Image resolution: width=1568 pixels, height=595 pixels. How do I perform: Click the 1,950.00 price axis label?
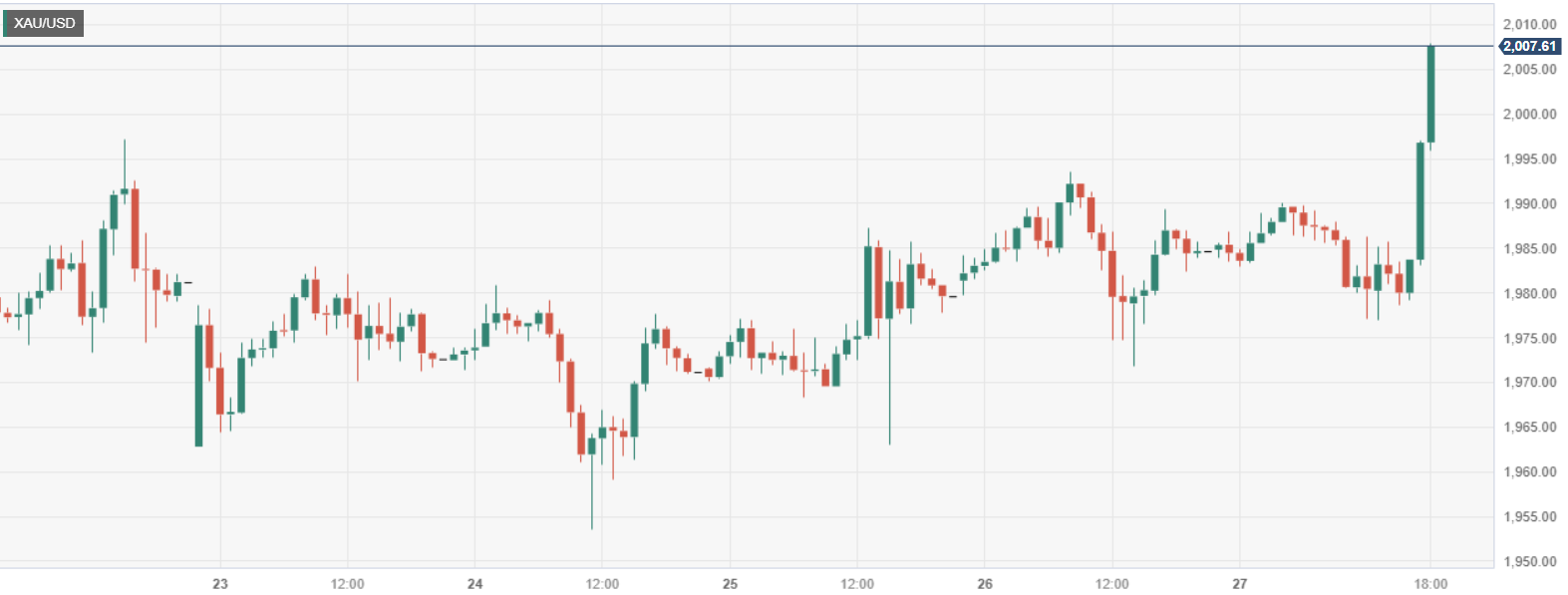[x=1529, y=561]
